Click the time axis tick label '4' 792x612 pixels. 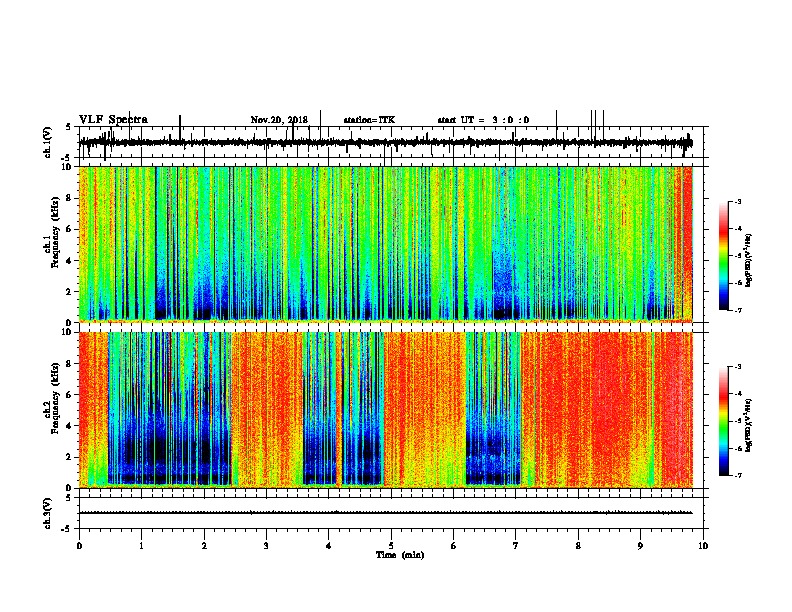coord(329,546)
